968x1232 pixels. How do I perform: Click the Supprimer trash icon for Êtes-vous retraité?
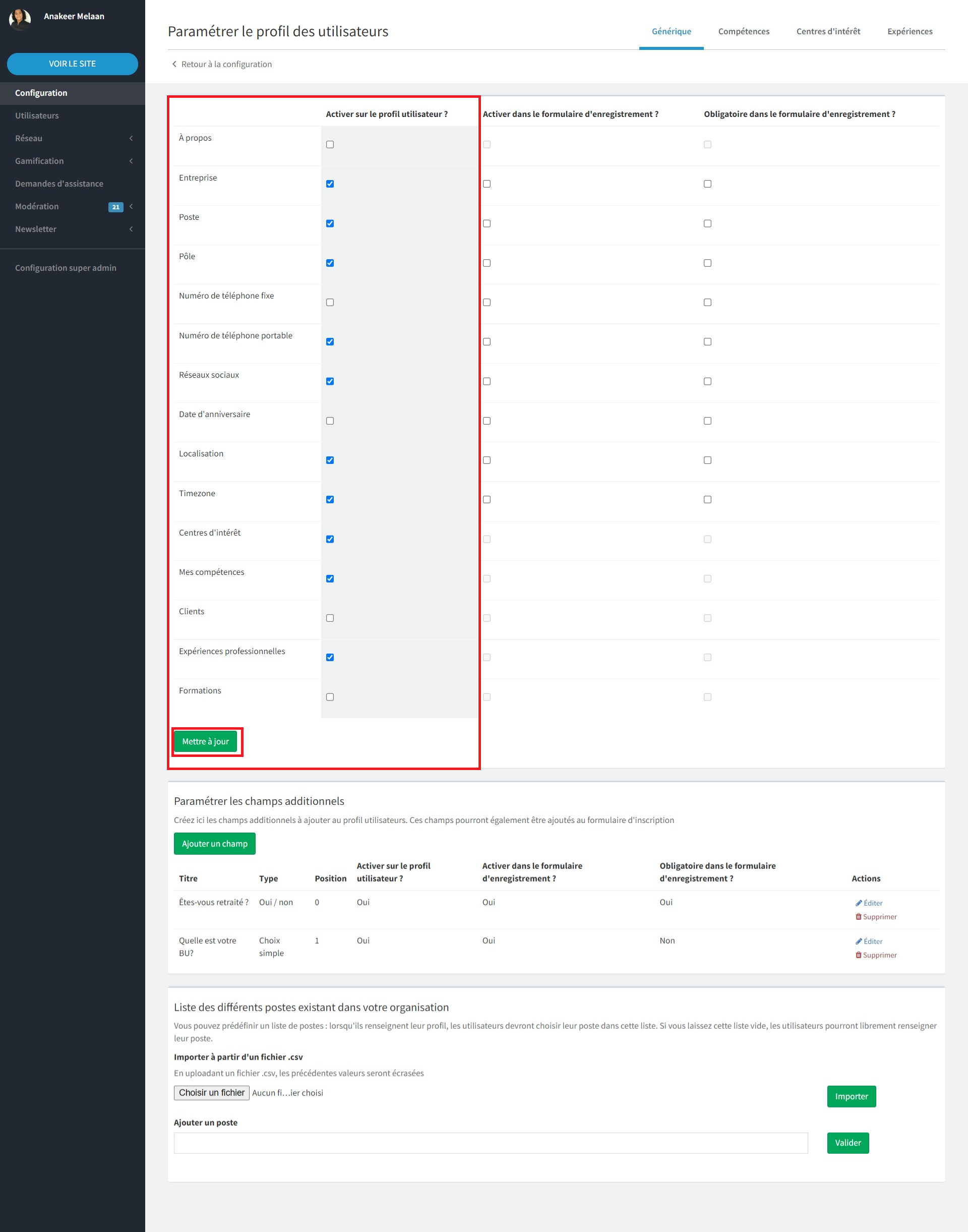(859, 916)
